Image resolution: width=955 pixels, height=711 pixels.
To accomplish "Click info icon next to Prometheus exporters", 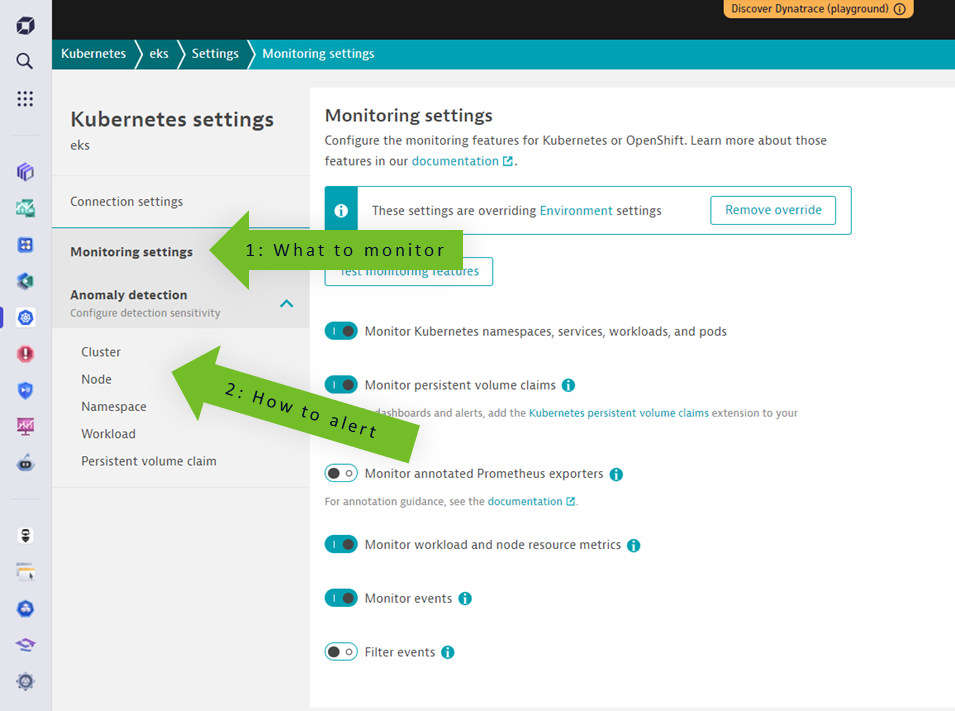I will coord(616,474).
